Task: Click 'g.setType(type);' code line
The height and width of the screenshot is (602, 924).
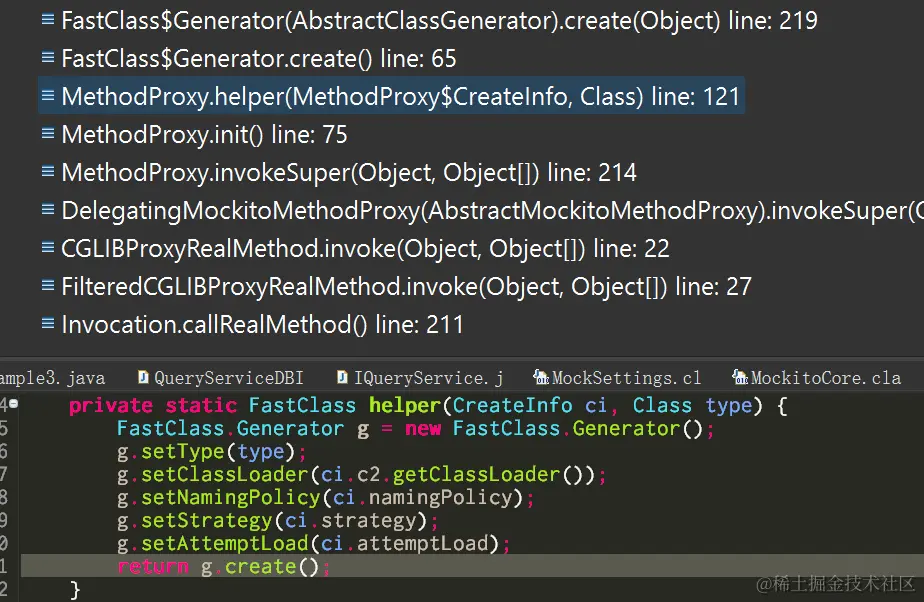Action: [x=212, y=452]
